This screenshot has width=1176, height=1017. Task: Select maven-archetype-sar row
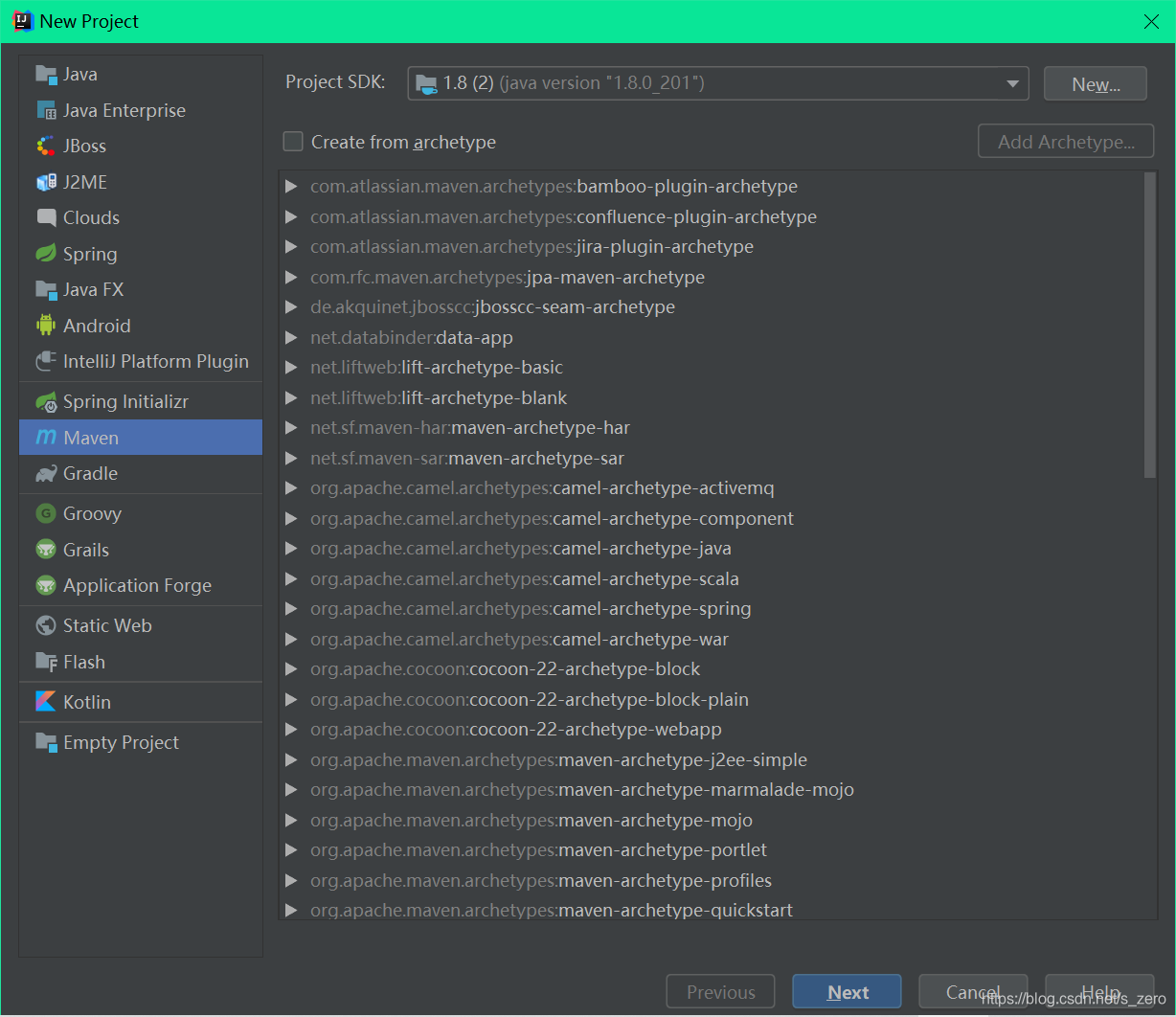pyautogui.click(x=717, y=458)
